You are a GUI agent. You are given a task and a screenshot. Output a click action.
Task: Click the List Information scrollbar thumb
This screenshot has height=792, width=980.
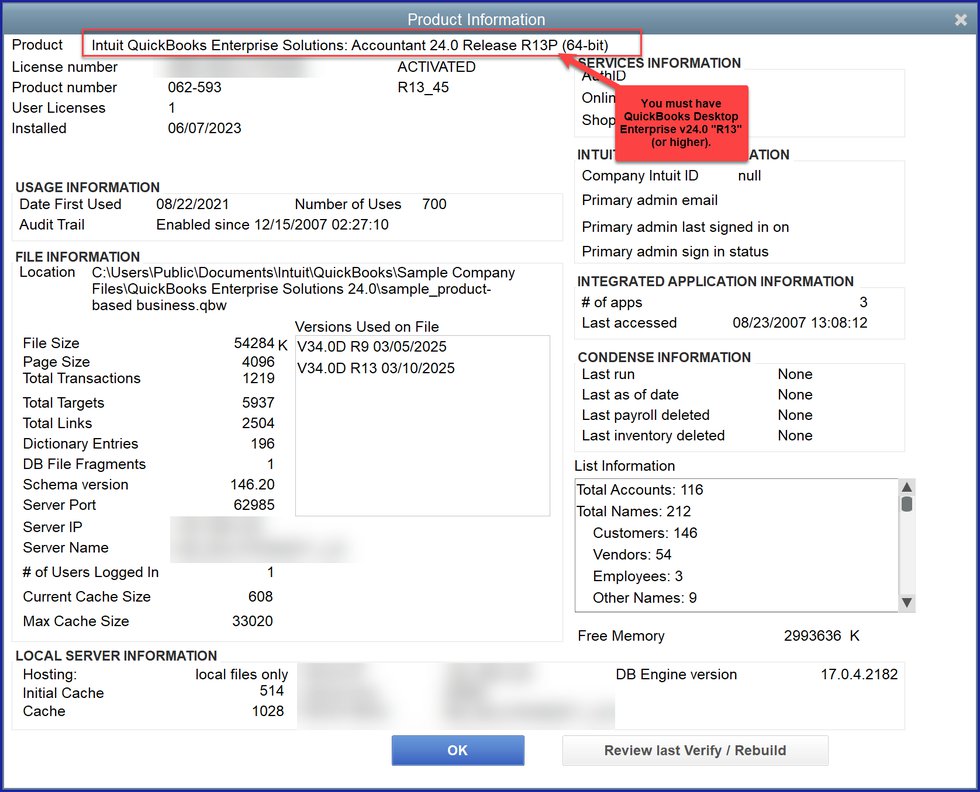coord(907,504)
